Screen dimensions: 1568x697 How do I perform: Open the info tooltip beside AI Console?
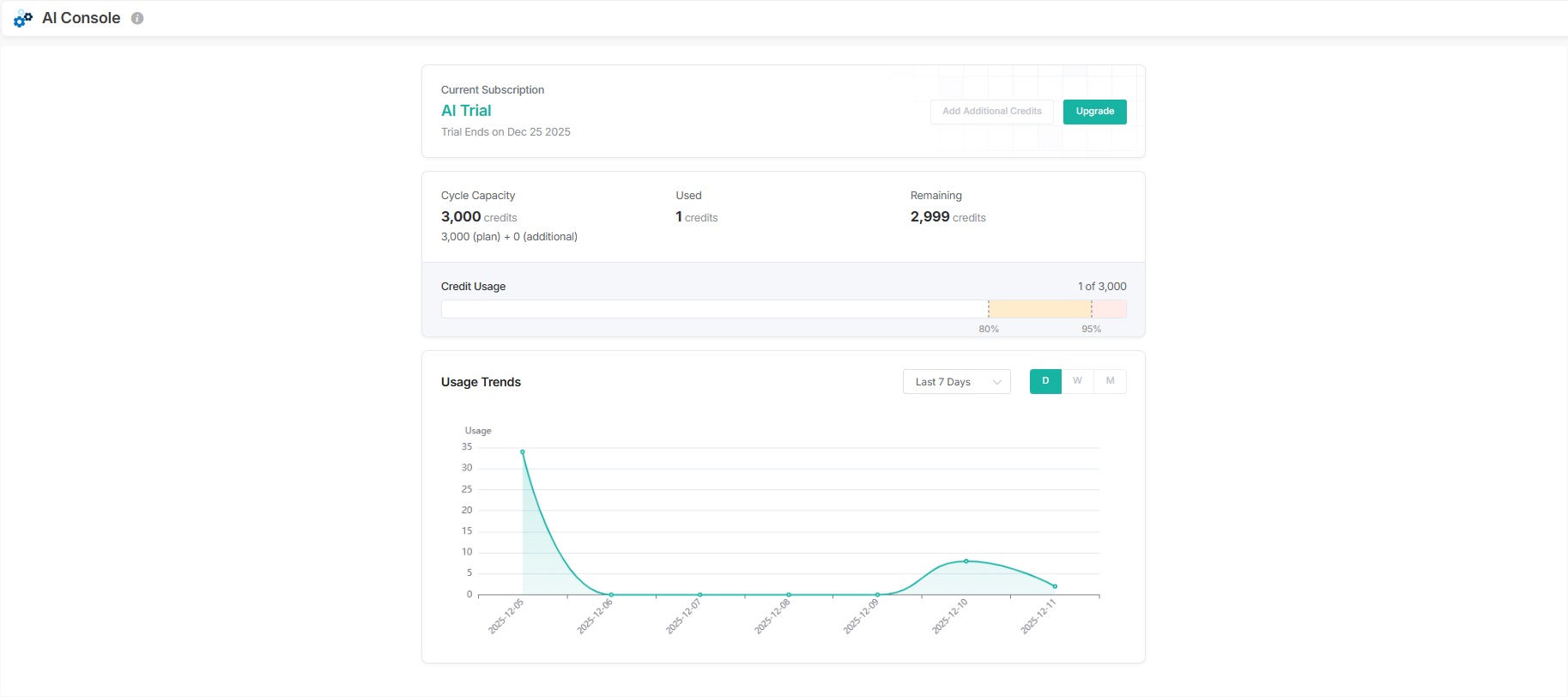pos(137,18)
